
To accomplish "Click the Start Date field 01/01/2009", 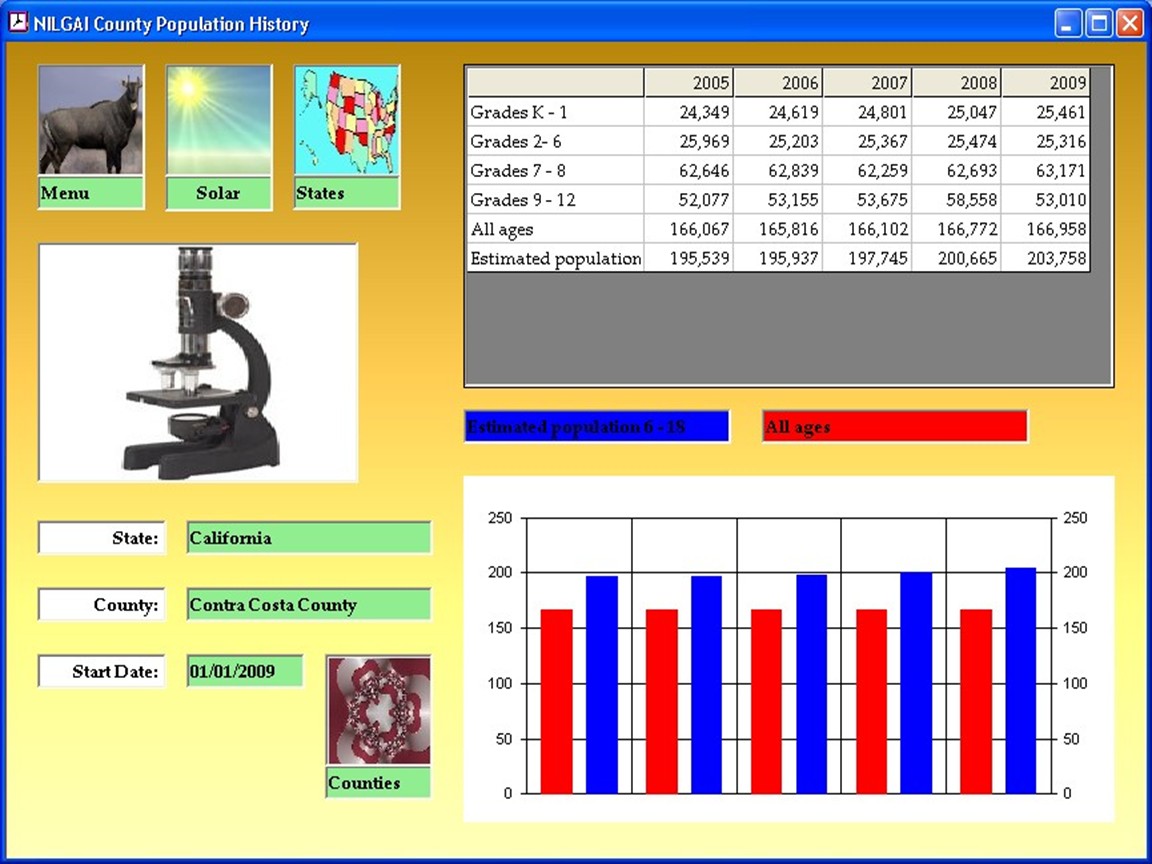I will tap(245, 671).
